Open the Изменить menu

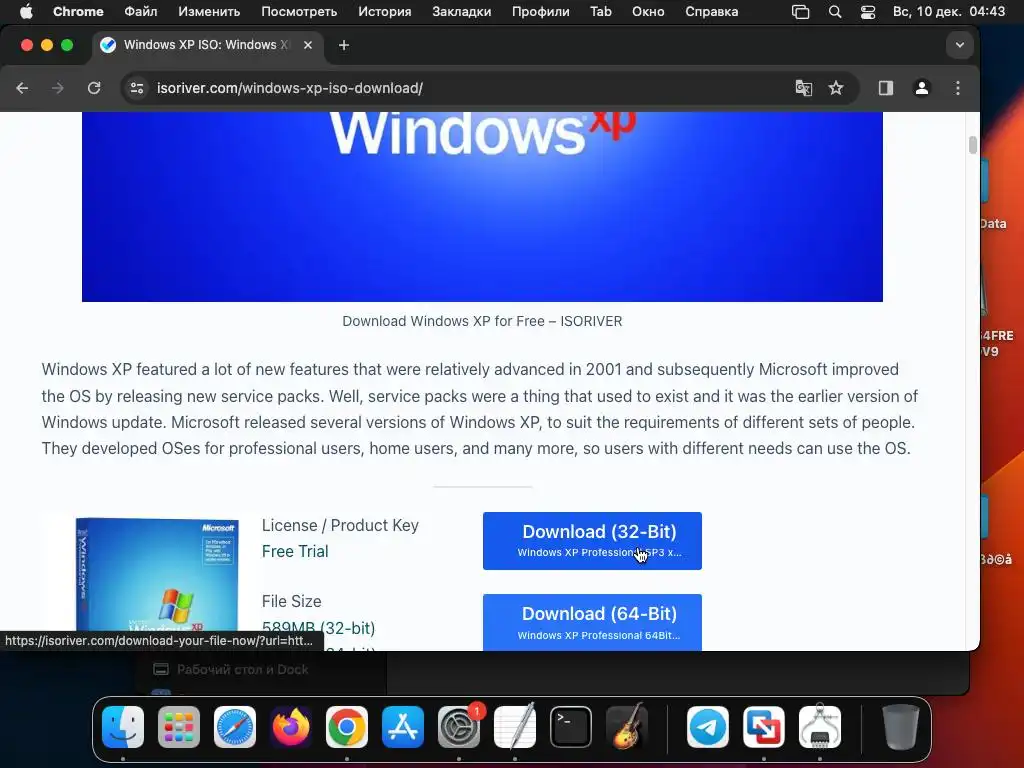[x=209, y=12]
